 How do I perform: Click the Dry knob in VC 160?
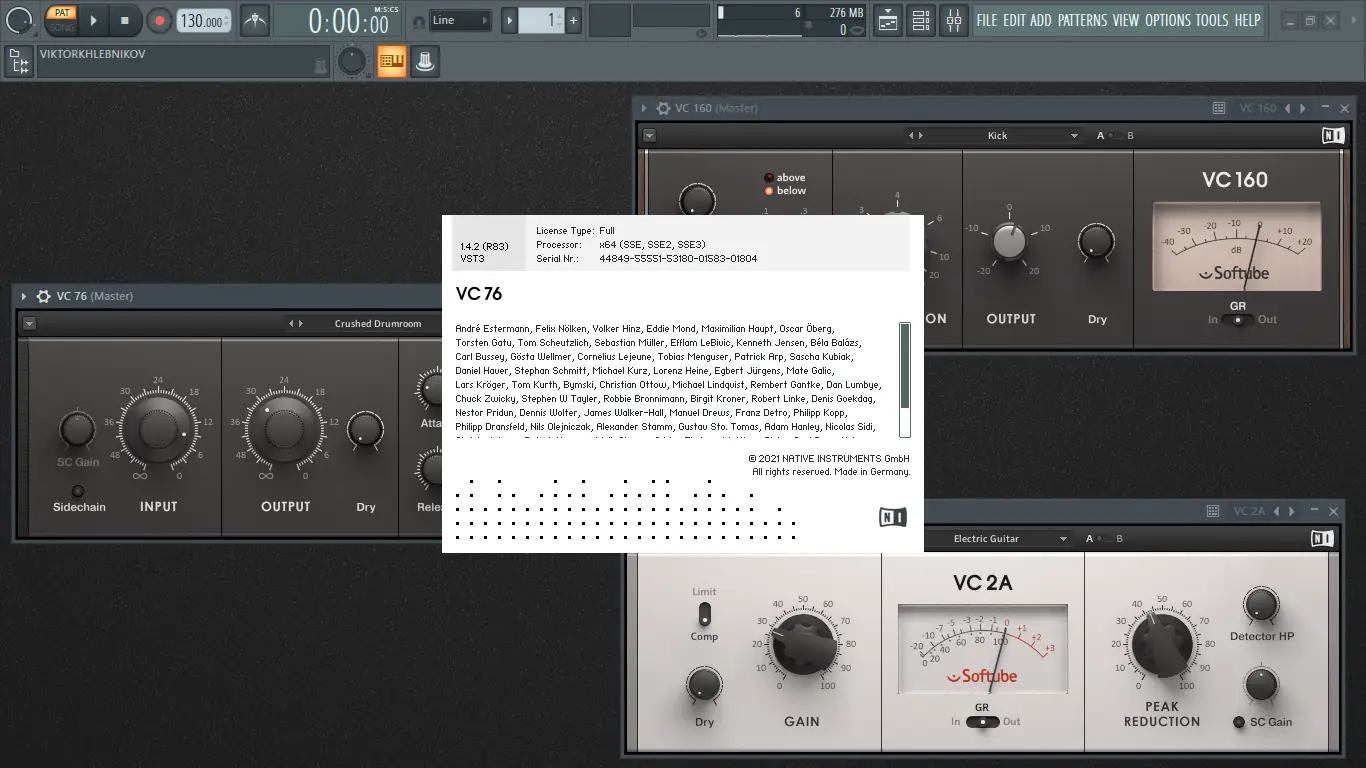click(x=1096, y=241)
